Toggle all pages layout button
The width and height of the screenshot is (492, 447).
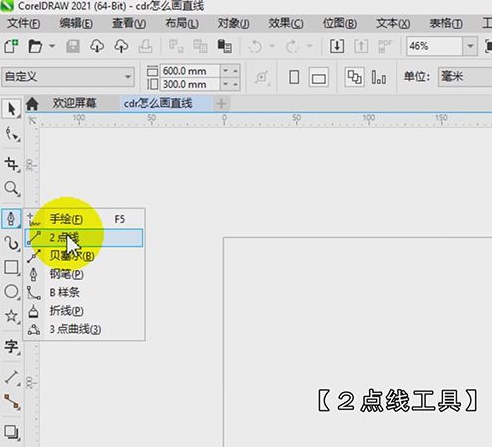[354, 77]
